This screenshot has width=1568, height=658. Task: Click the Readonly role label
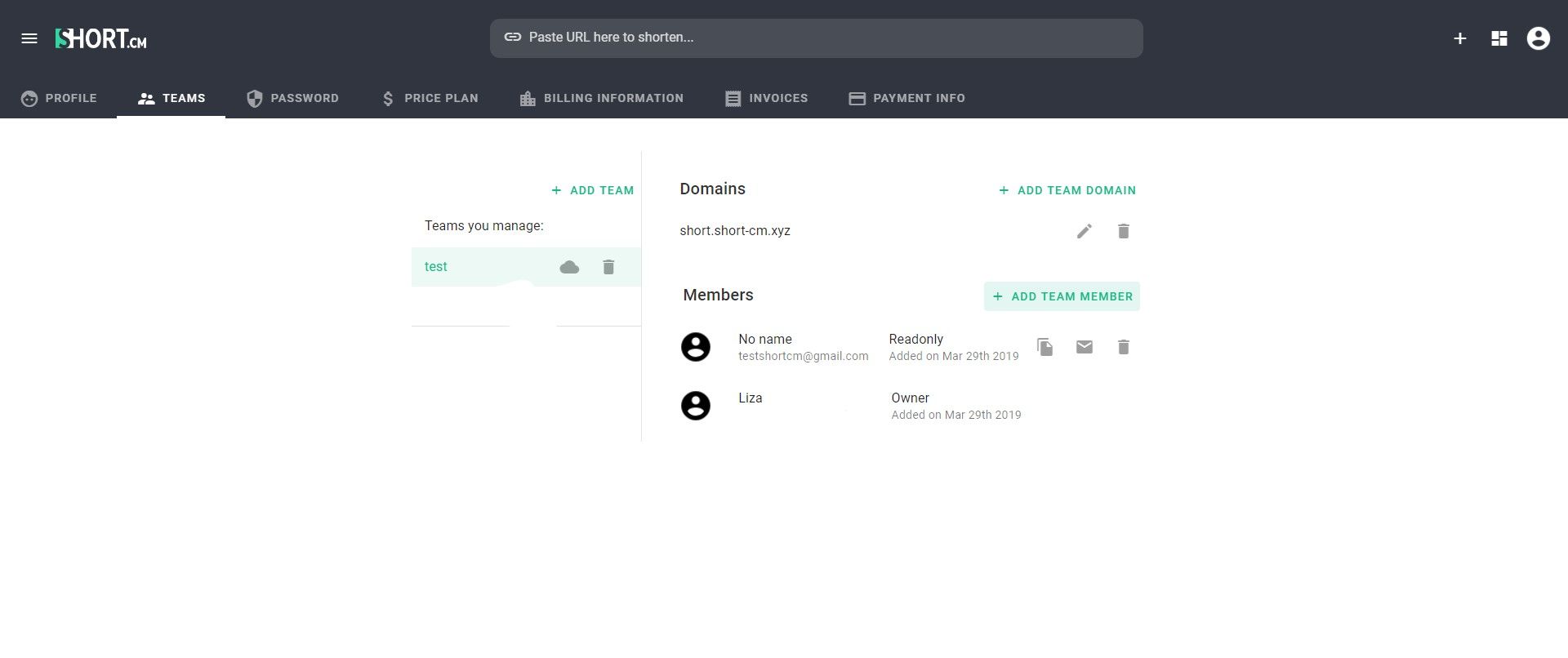pyautogui.click(x=915, y=339)
